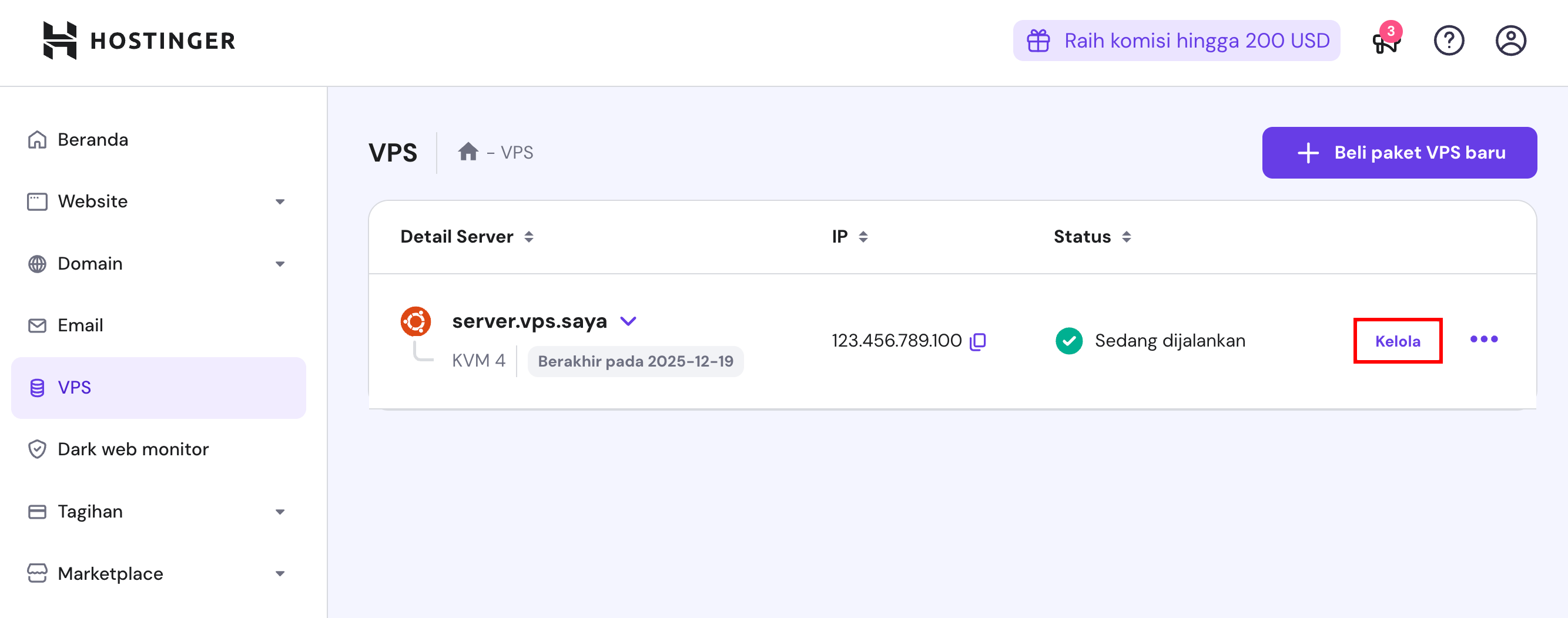Click Raih komisi hingga 200 USD
Image resolution: width=1568 pixels, height=618 pixels.
tap(1176, 41)
